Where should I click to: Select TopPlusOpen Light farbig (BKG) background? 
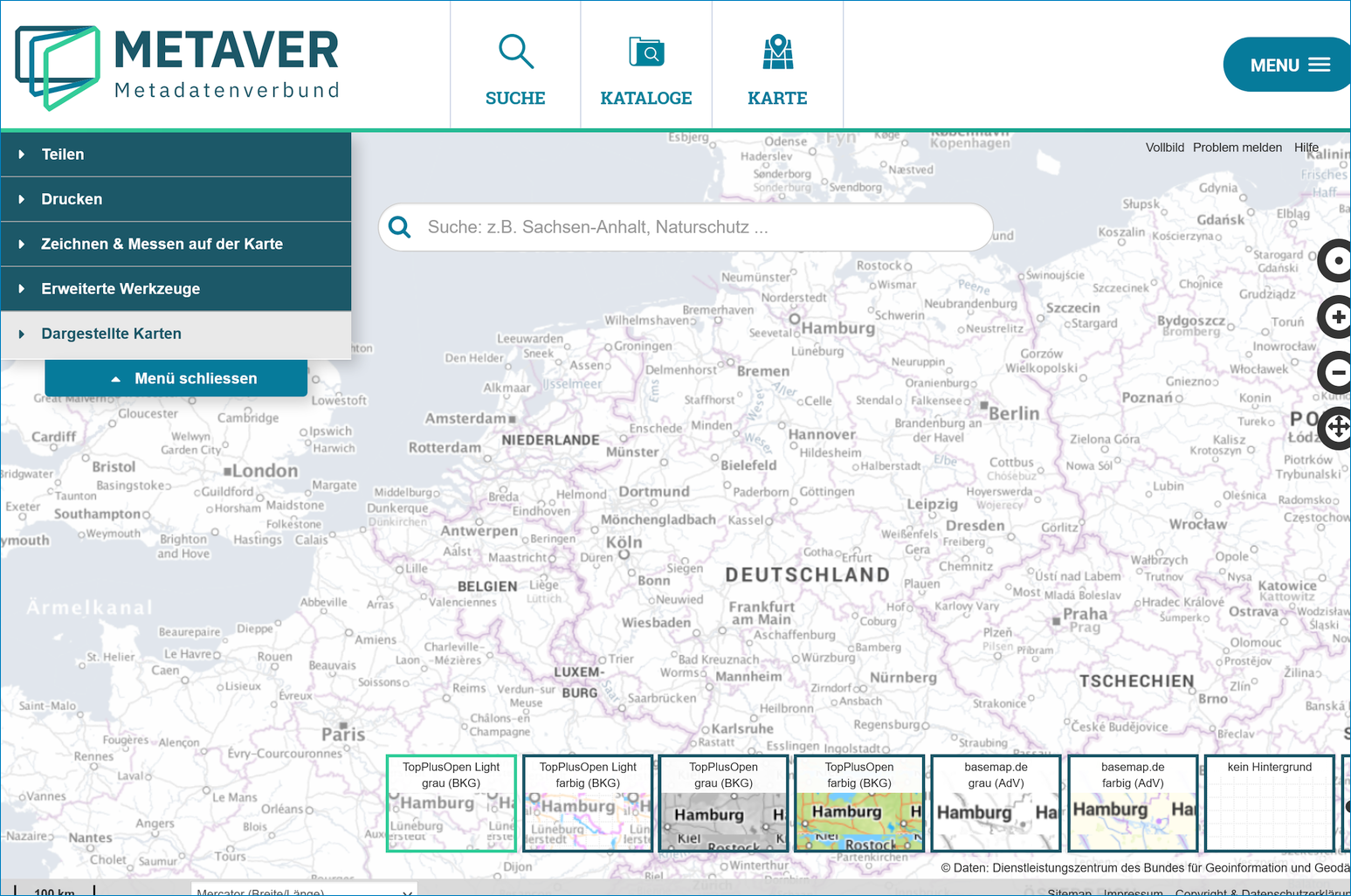[588, 803]
